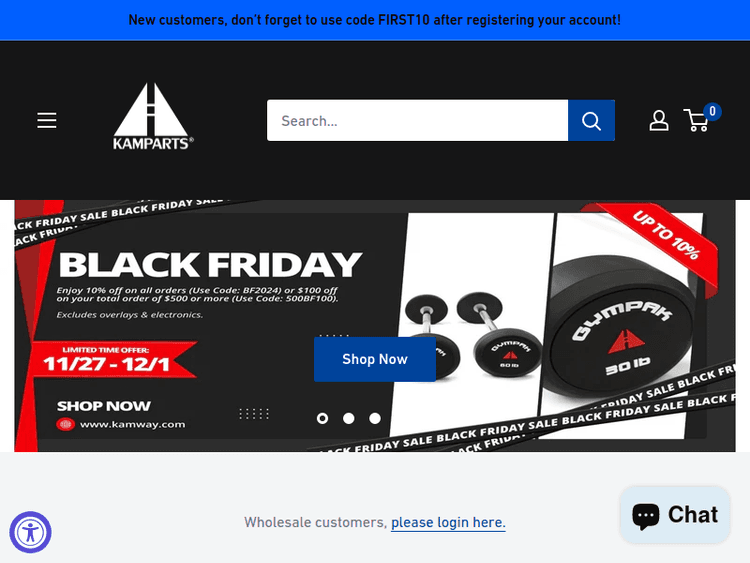
Task: Select the second carousel slide dot
Action: 349,419
